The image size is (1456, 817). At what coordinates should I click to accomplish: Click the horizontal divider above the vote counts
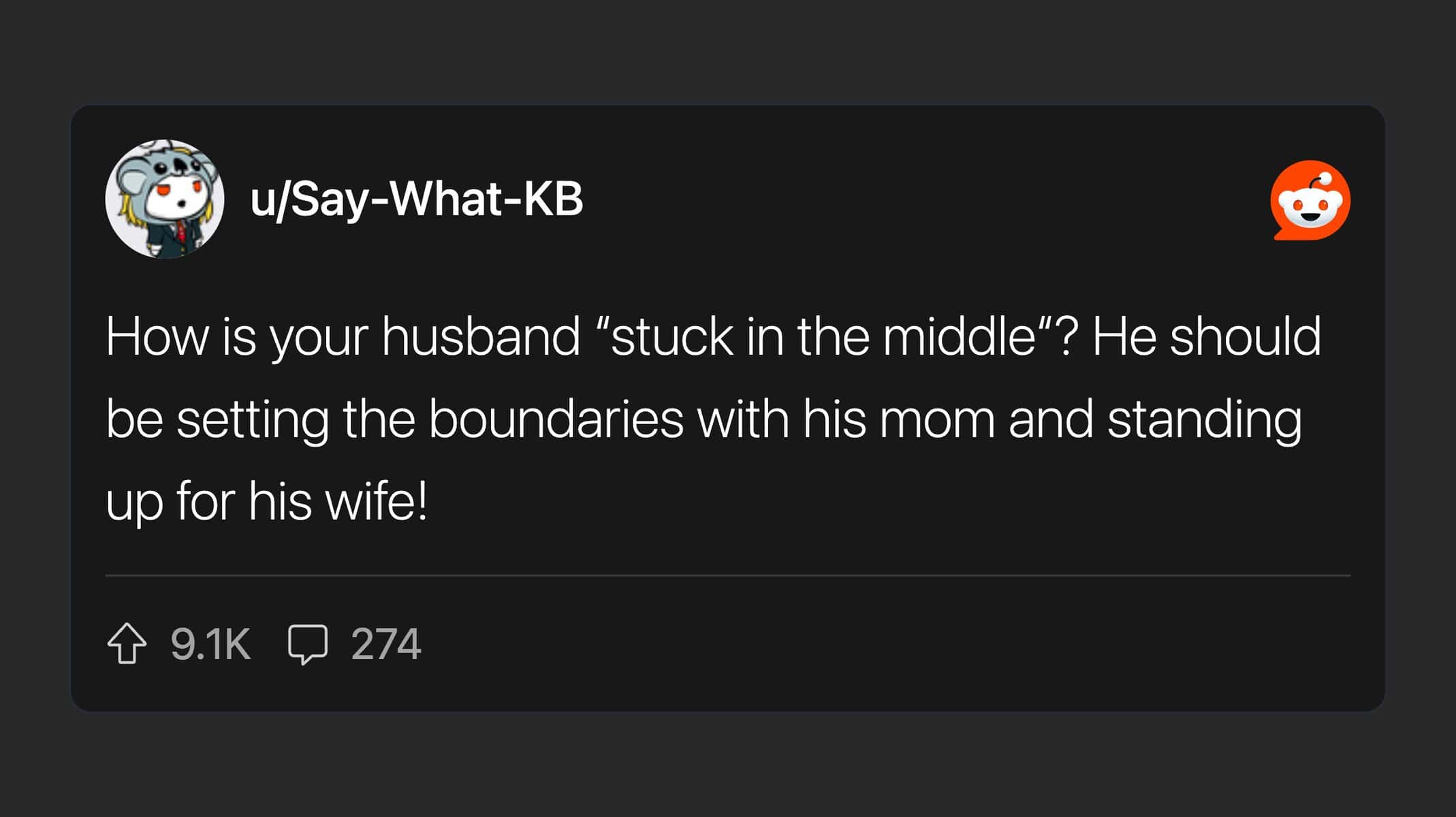click(x=727, y=575)
